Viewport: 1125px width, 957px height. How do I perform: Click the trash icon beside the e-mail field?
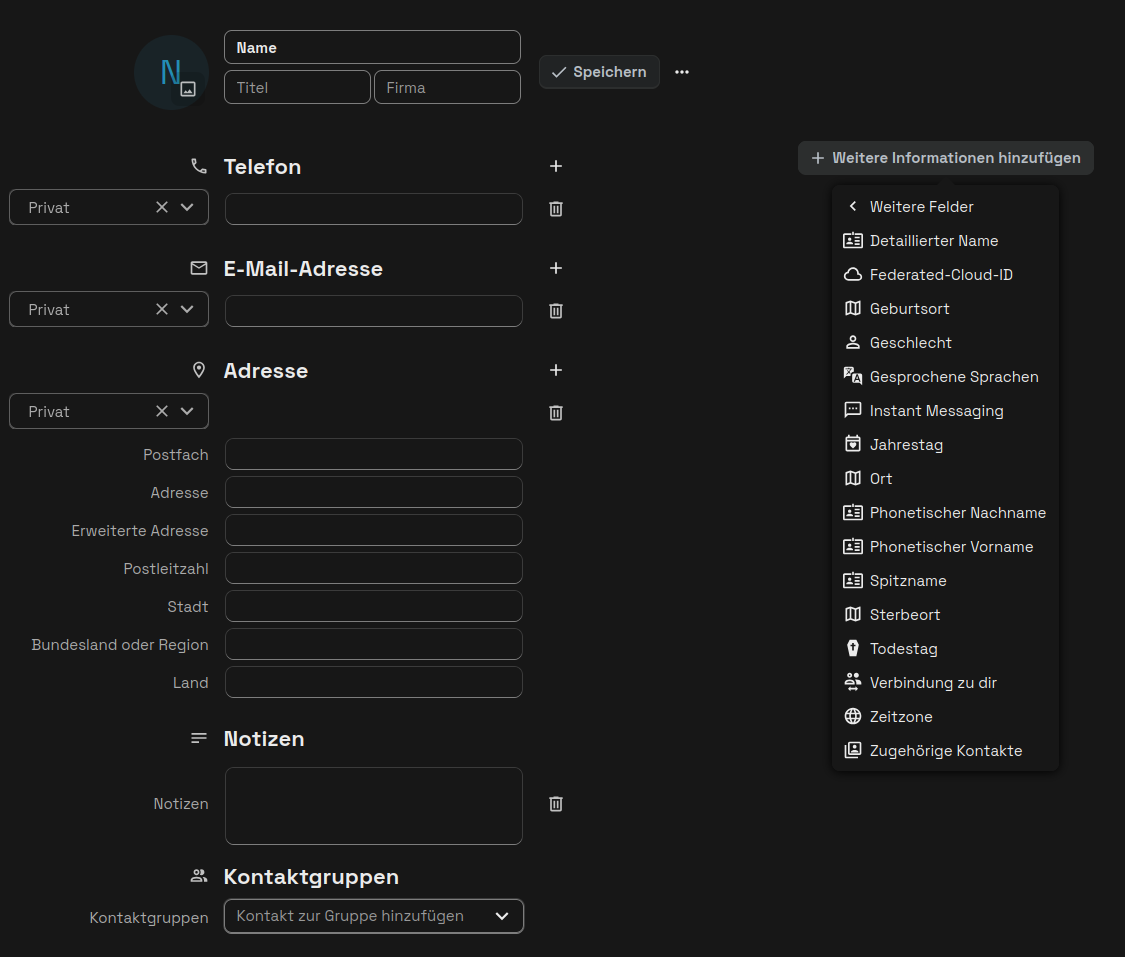556,311
